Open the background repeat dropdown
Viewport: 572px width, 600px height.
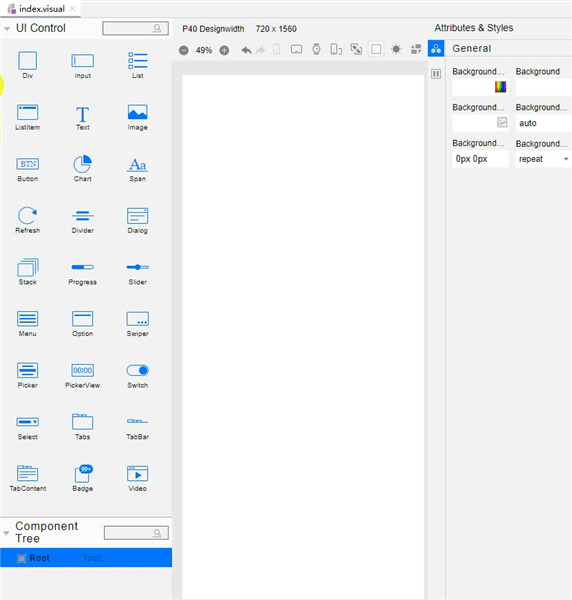pos(543,159)
